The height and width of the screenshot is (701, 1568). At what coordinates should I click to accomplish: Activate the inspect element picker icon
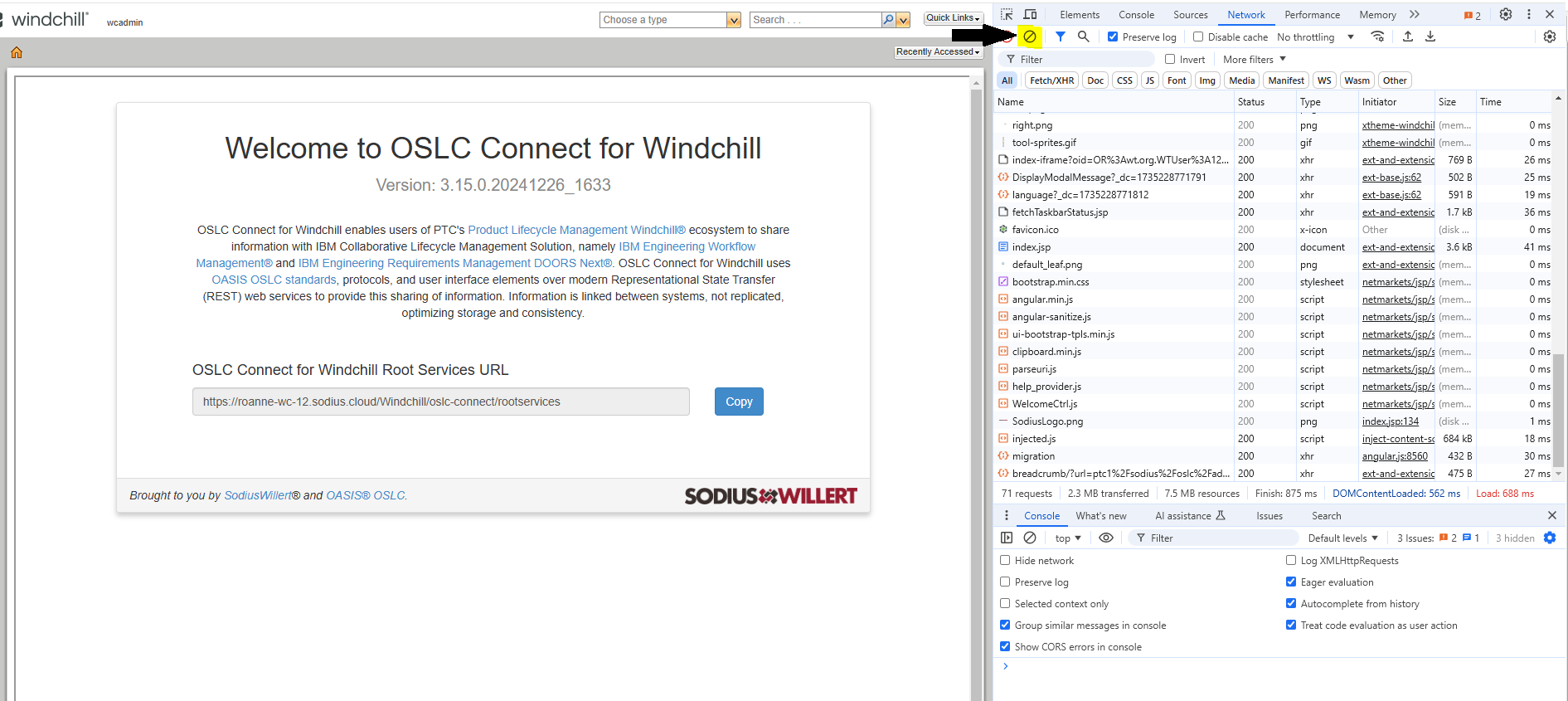(1007, 14)
